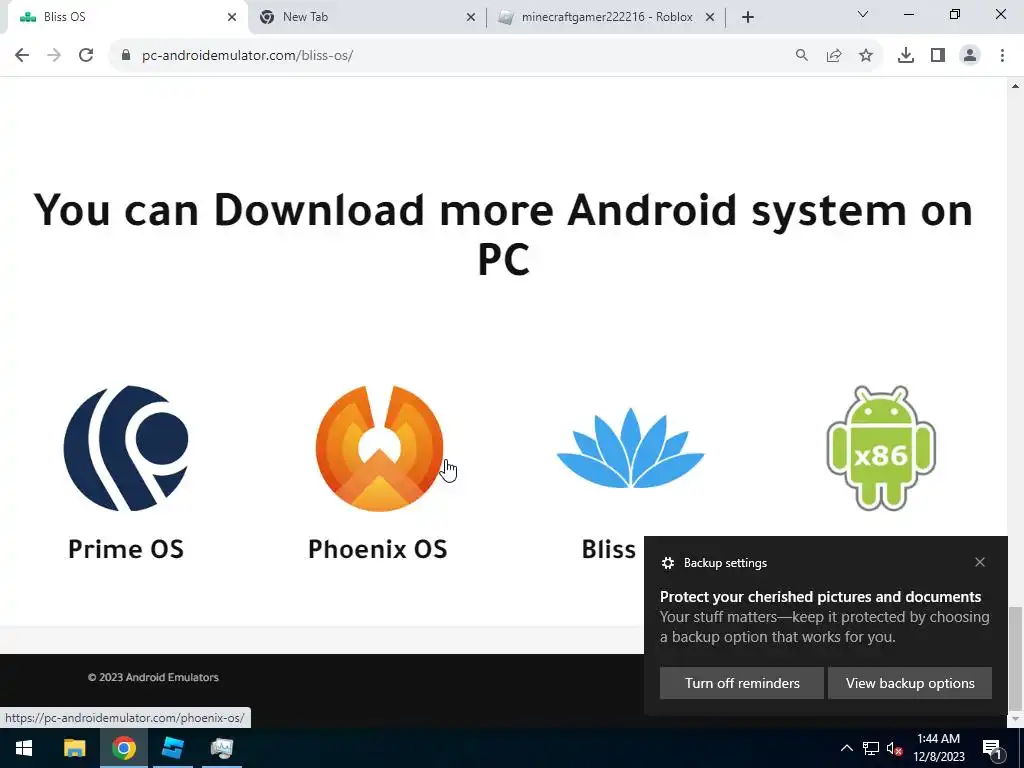Toggle the Chrome side panel
Viewport: 1024px width, 768px height.
[938, 56]
